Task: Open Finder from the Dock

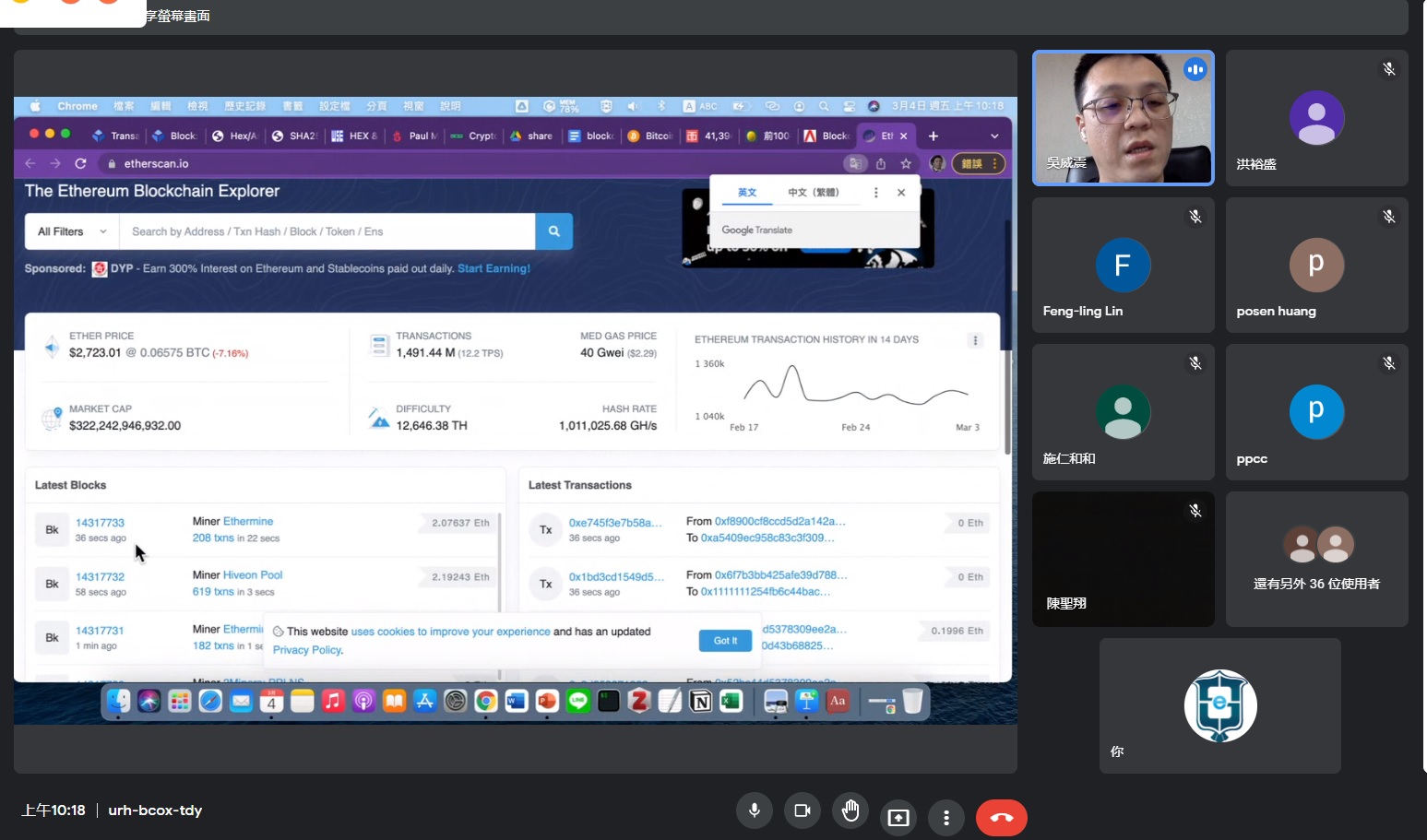Action: pyautogui.click(x=118, y=702)
